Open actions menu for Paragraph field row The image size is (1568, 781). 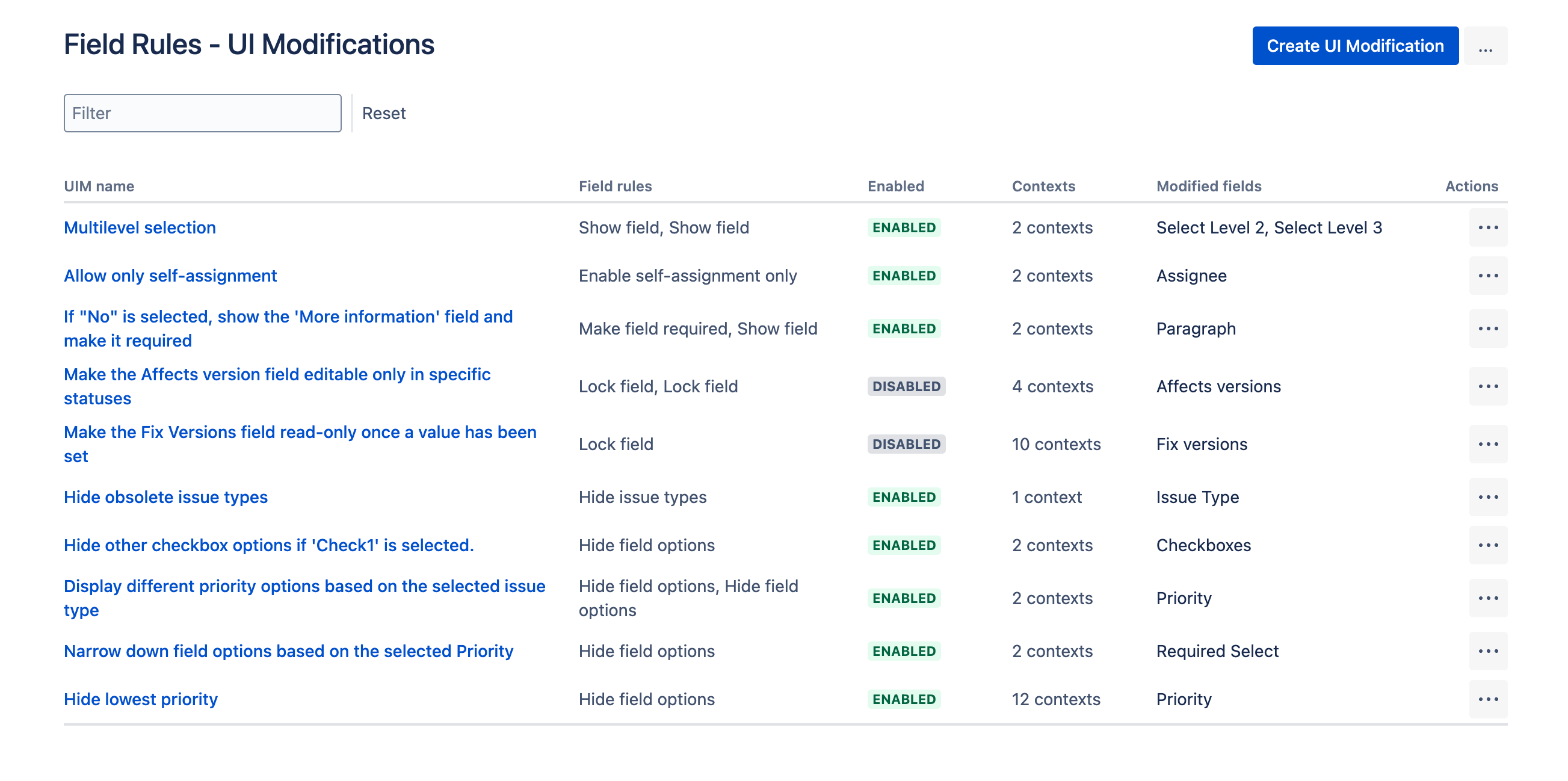point(1487,329)
